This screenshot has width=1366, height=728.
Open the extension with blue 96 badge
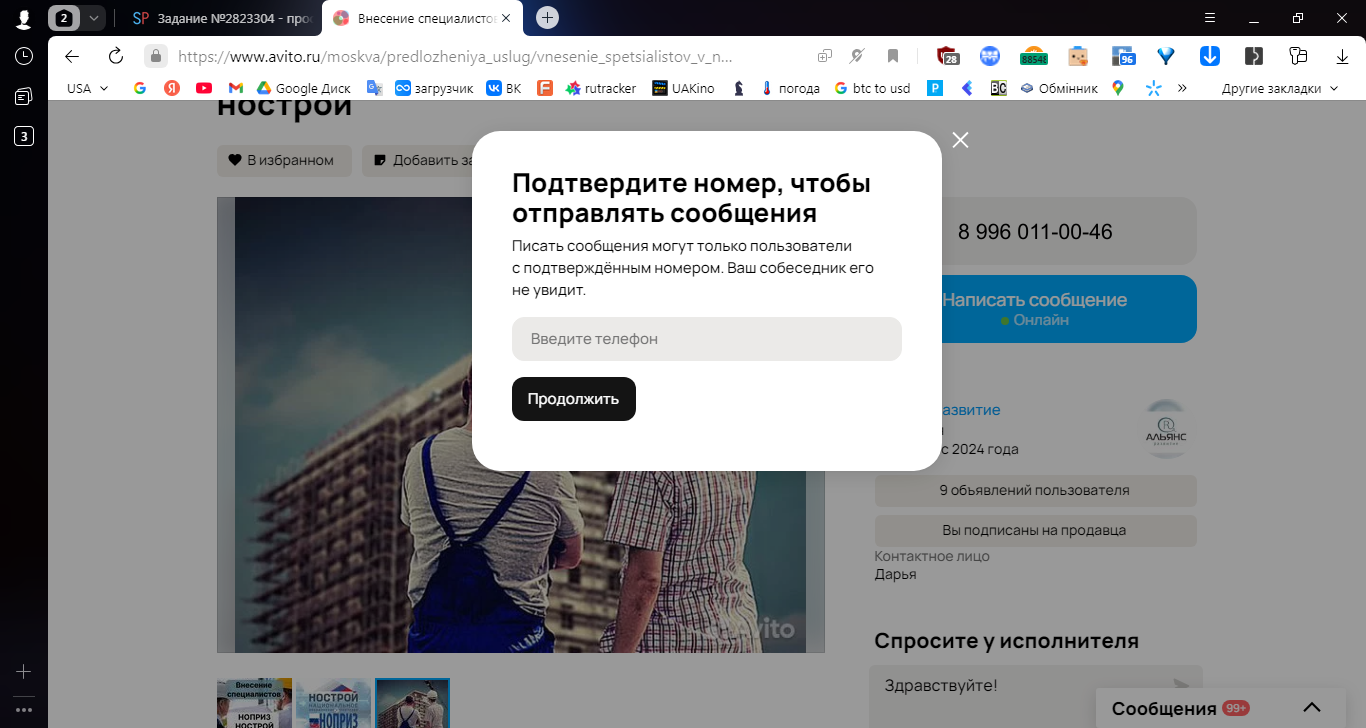click(x=1124, y=56)
